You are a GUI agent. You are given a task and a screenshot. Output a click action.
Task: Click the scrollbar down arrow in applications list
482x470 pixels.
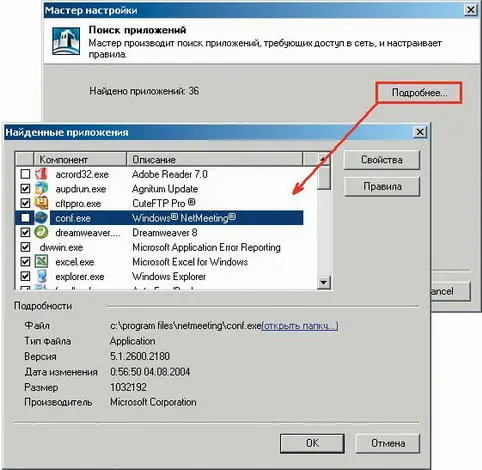point(323,283)
